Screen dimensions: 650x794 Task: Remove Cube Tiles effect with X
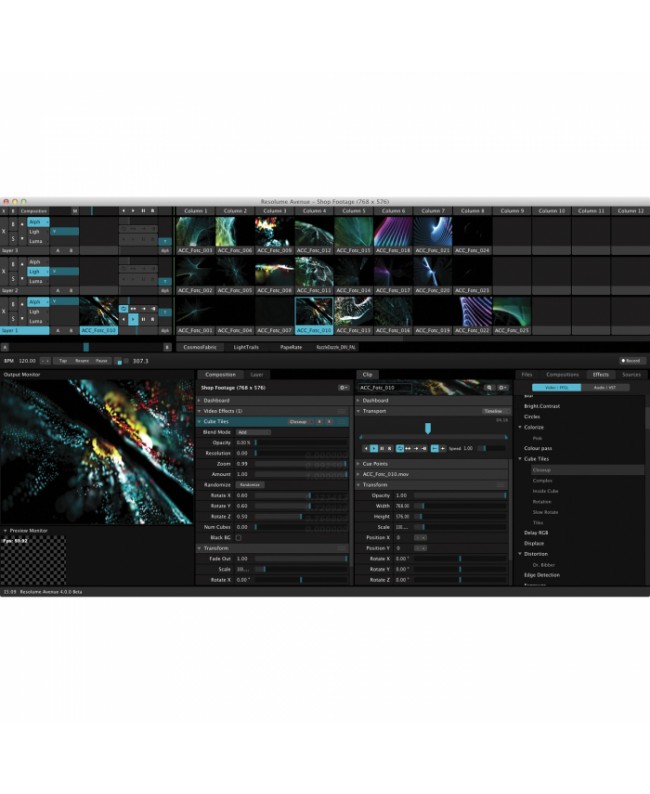tap(329, 422)
